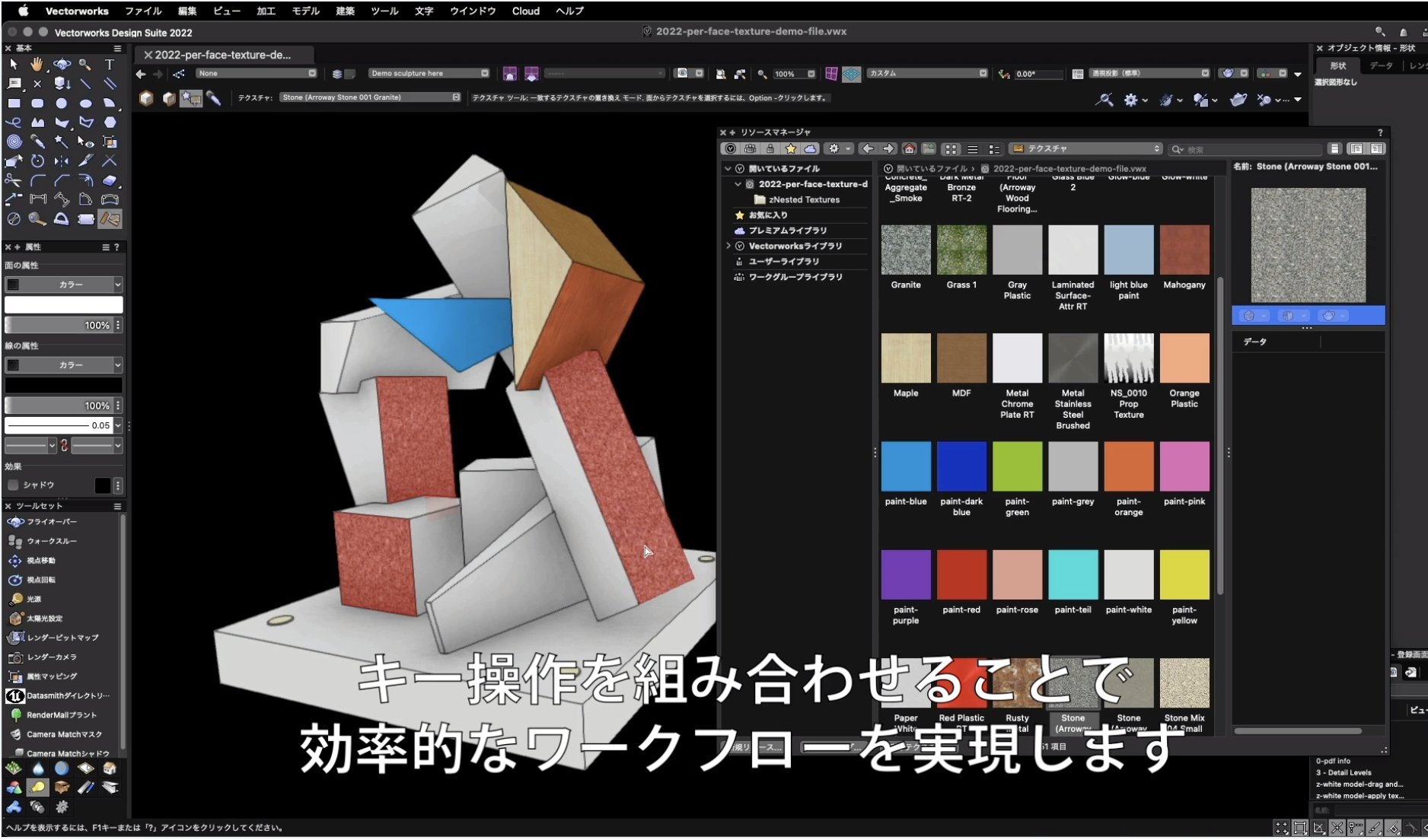Select the Pan hand tool

(x=37, y=65)
